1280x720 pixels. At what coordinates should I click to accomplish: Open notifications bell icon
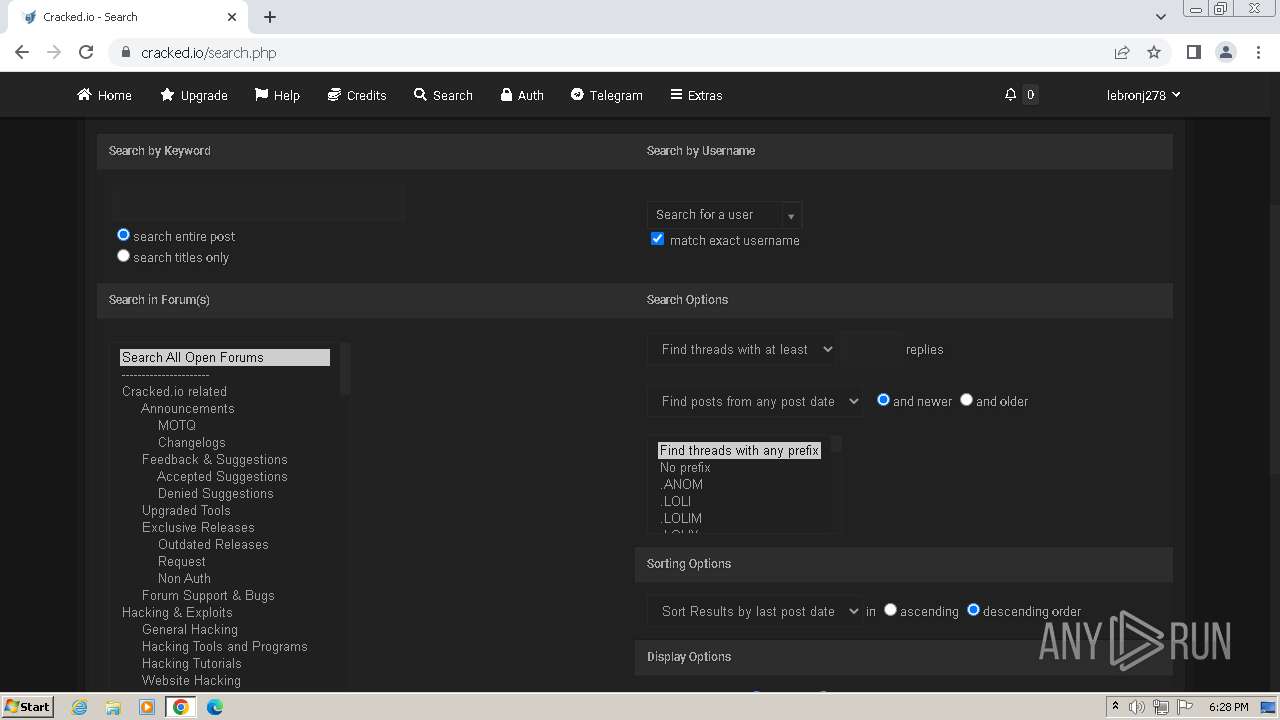point(1010,94)
